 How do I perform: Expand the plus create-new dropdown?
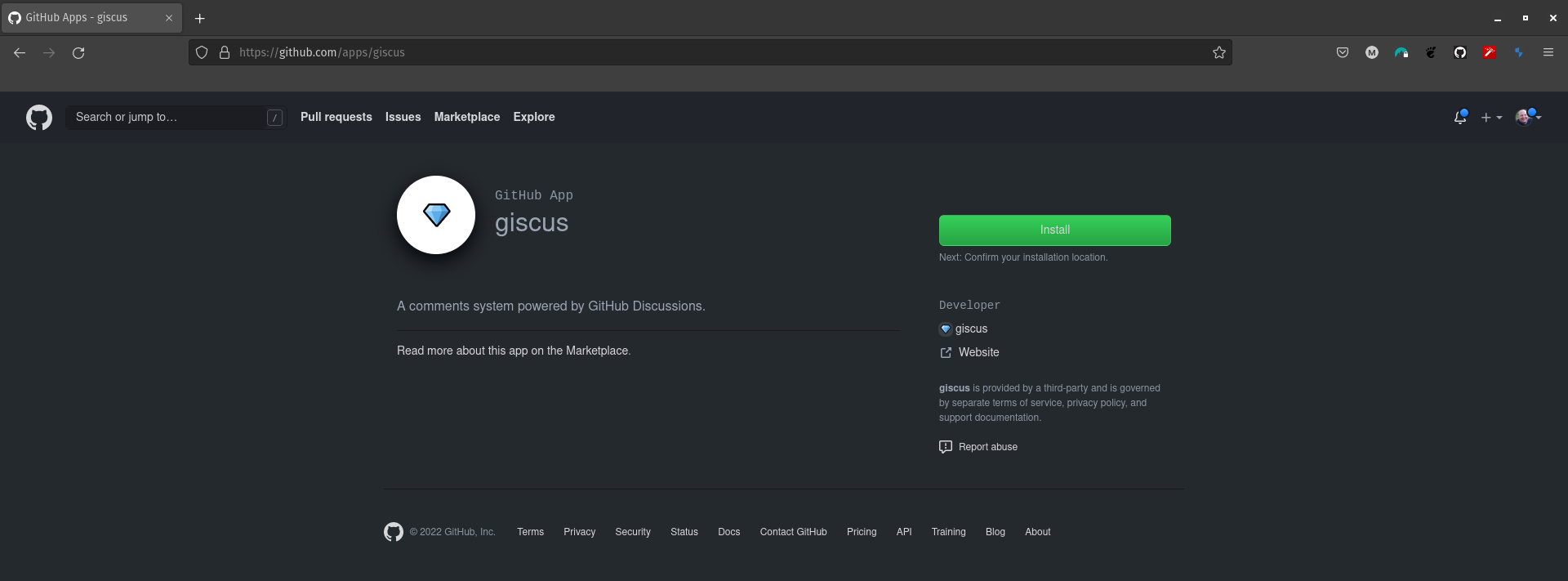click(1491, 118)
